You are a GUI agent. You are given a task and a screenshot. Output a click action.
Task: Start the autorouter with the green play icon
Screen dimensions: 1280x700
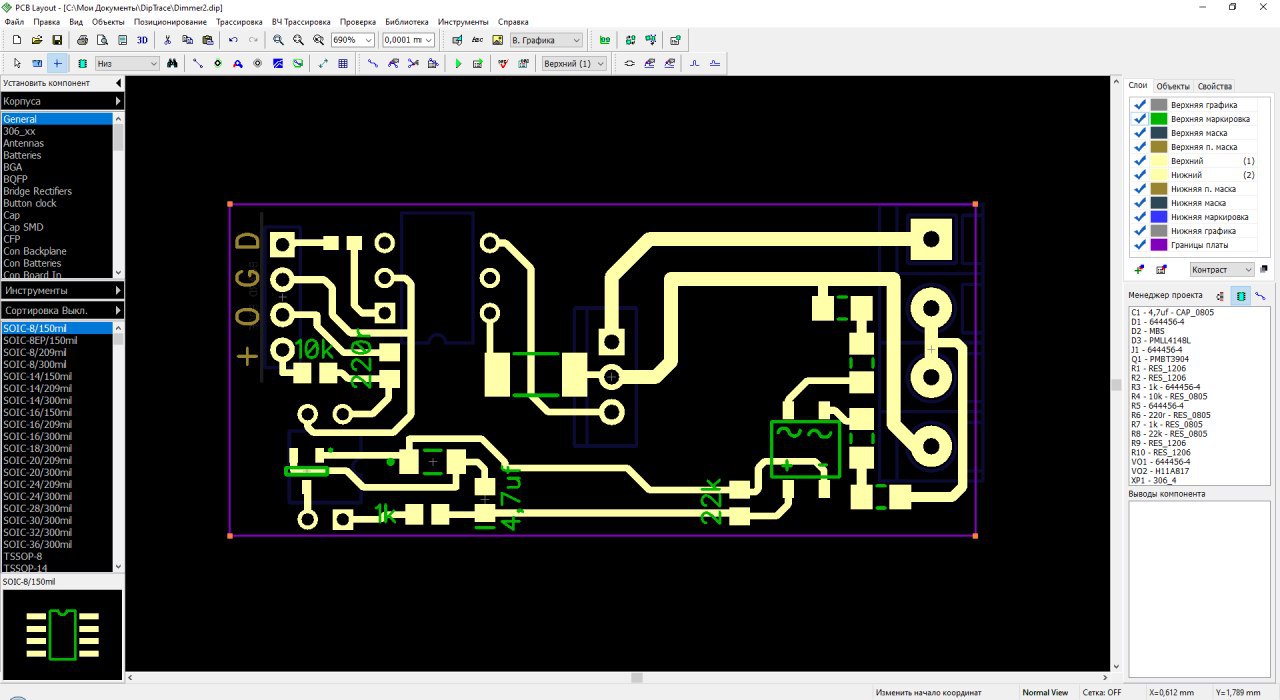[458, 63]
